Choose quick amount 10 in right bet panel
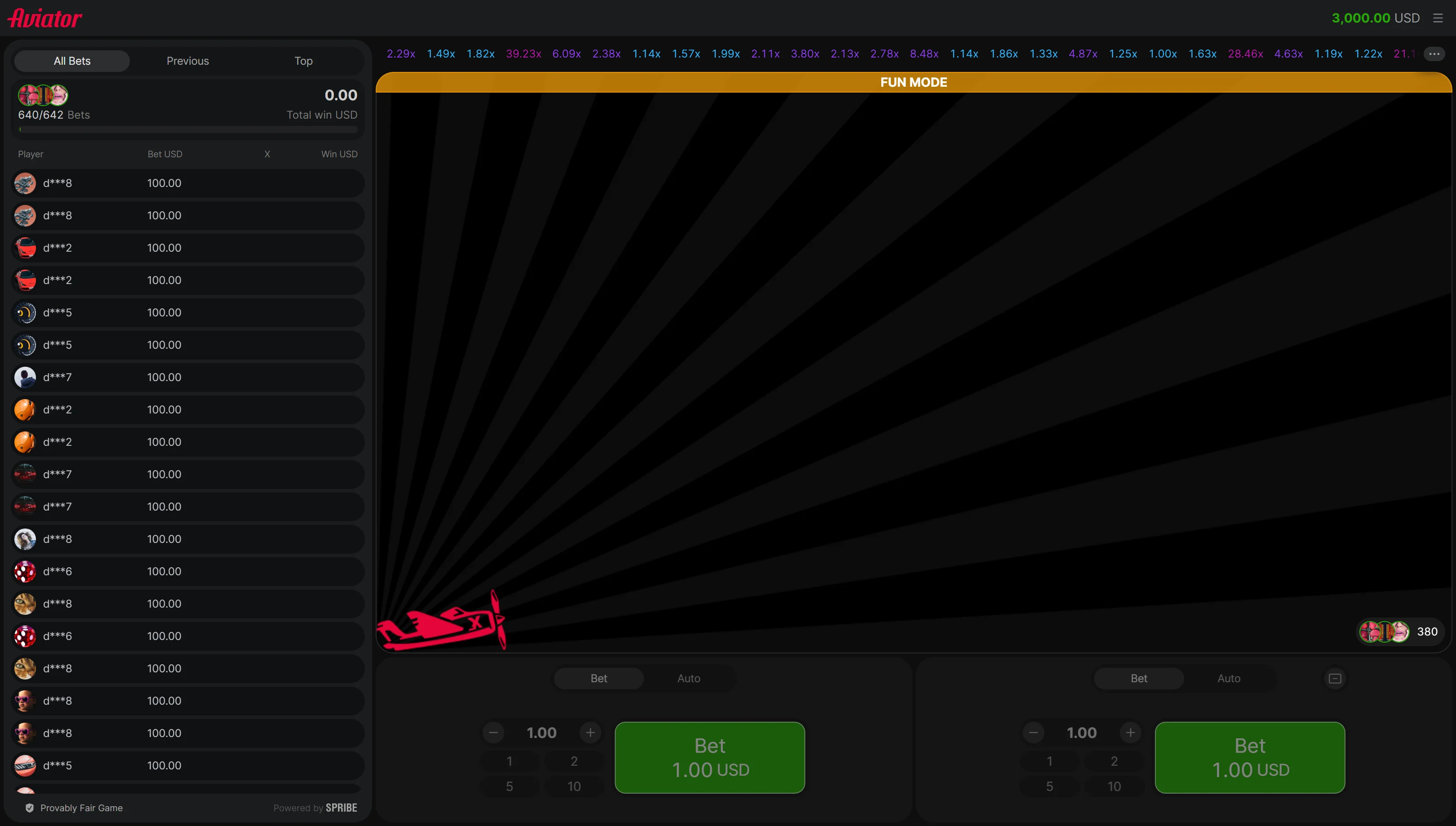The image size is (1456, 826). (x=1114, y=786)
